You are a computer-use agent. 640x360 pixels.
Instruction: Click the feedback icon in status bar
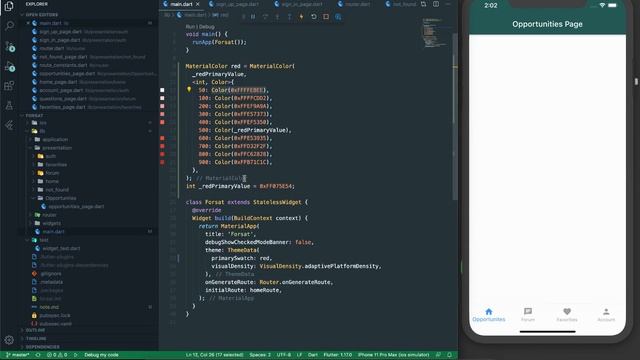438,355
